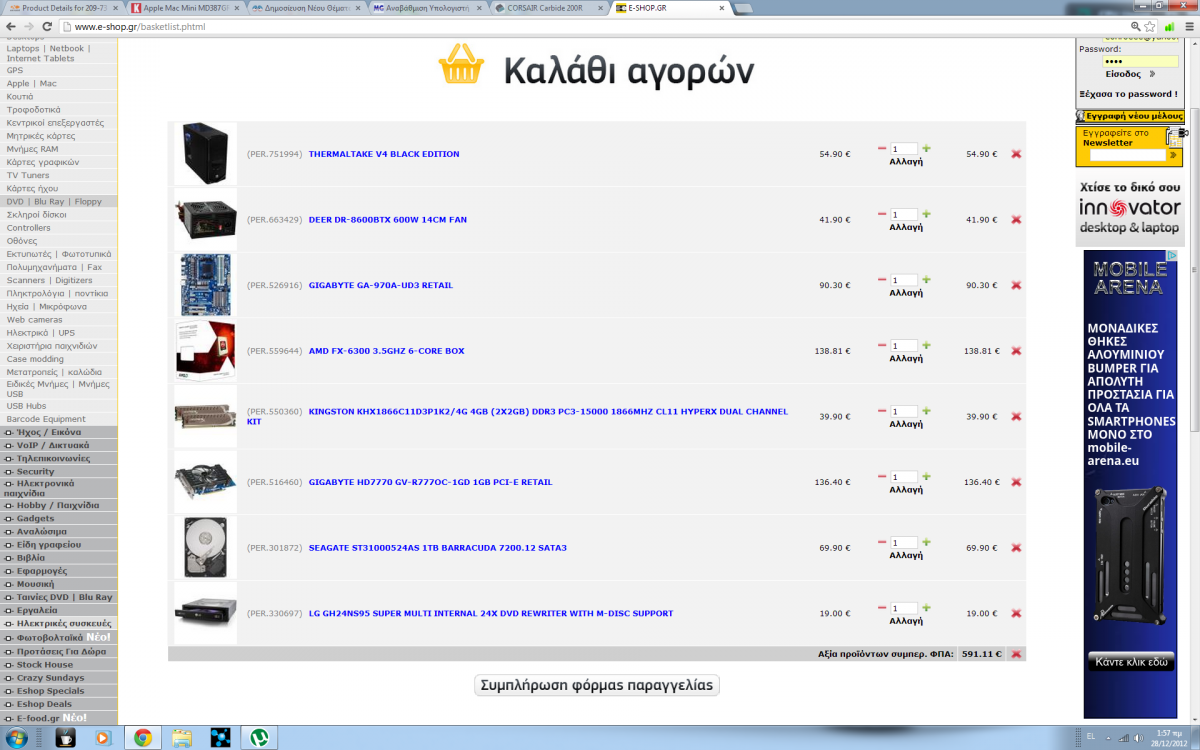
Task: Open the Seagate hard disk thumbnail
Action: tap(206, 548)
